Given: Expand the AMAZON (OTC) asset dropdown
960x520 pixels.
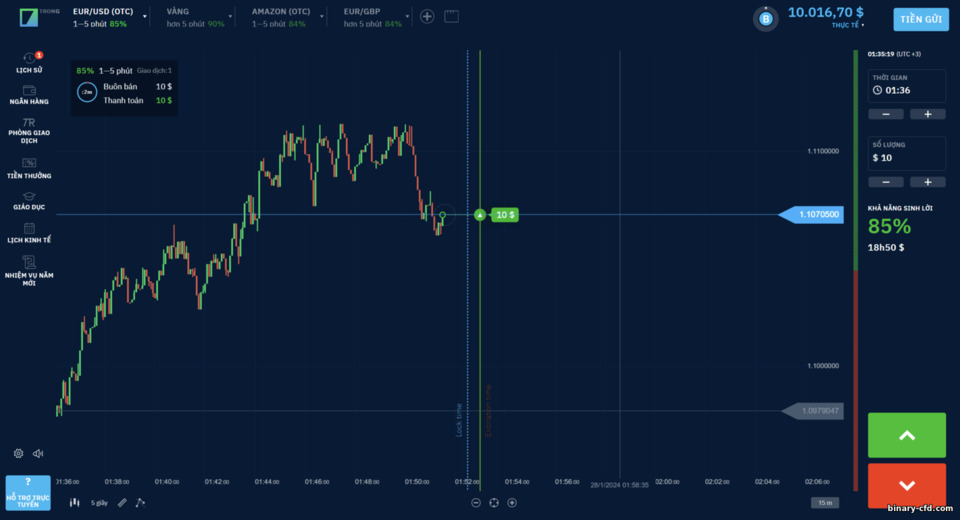Looking at the screenshot, I should click(321, 17).
